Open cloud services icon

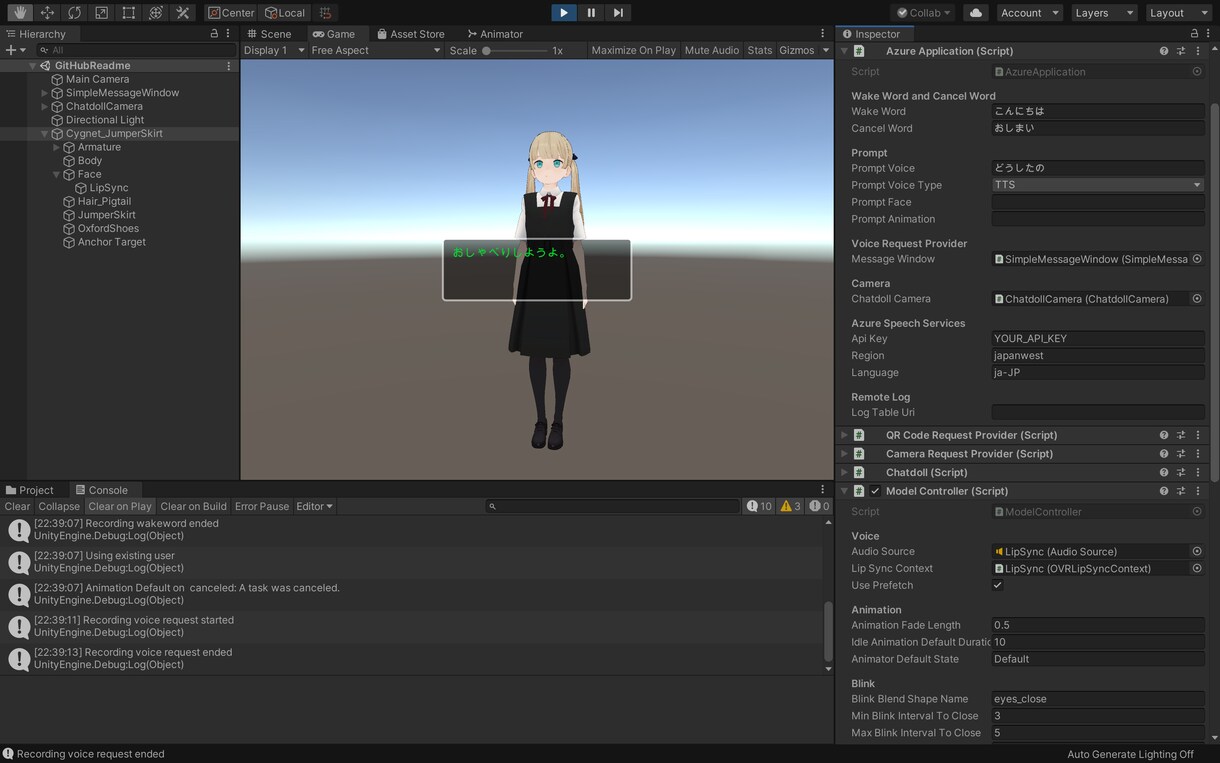tap(976, 13)
